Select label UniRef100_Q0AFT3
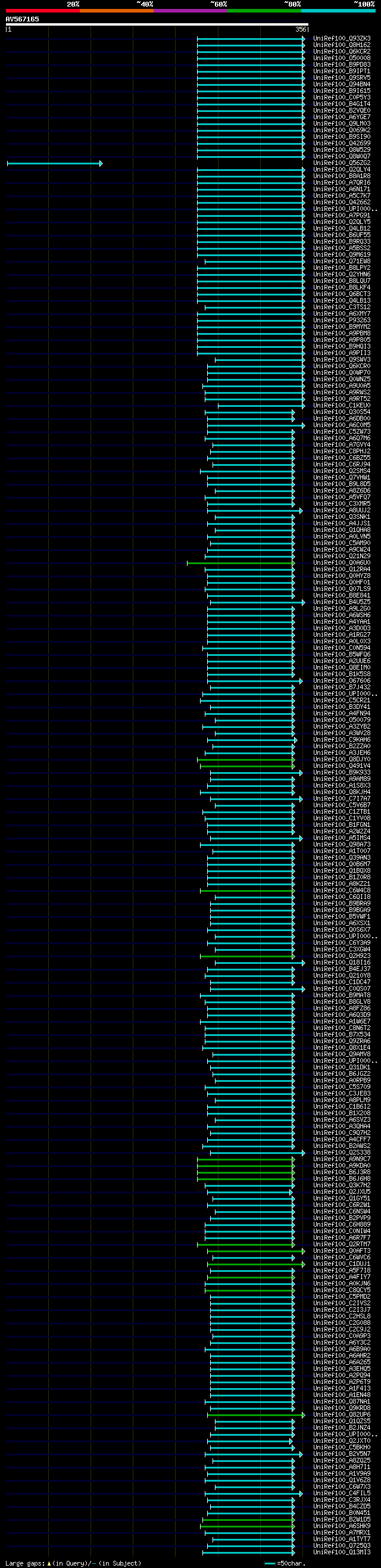This screenshot has height=1568, width=381. point(342,1252)
